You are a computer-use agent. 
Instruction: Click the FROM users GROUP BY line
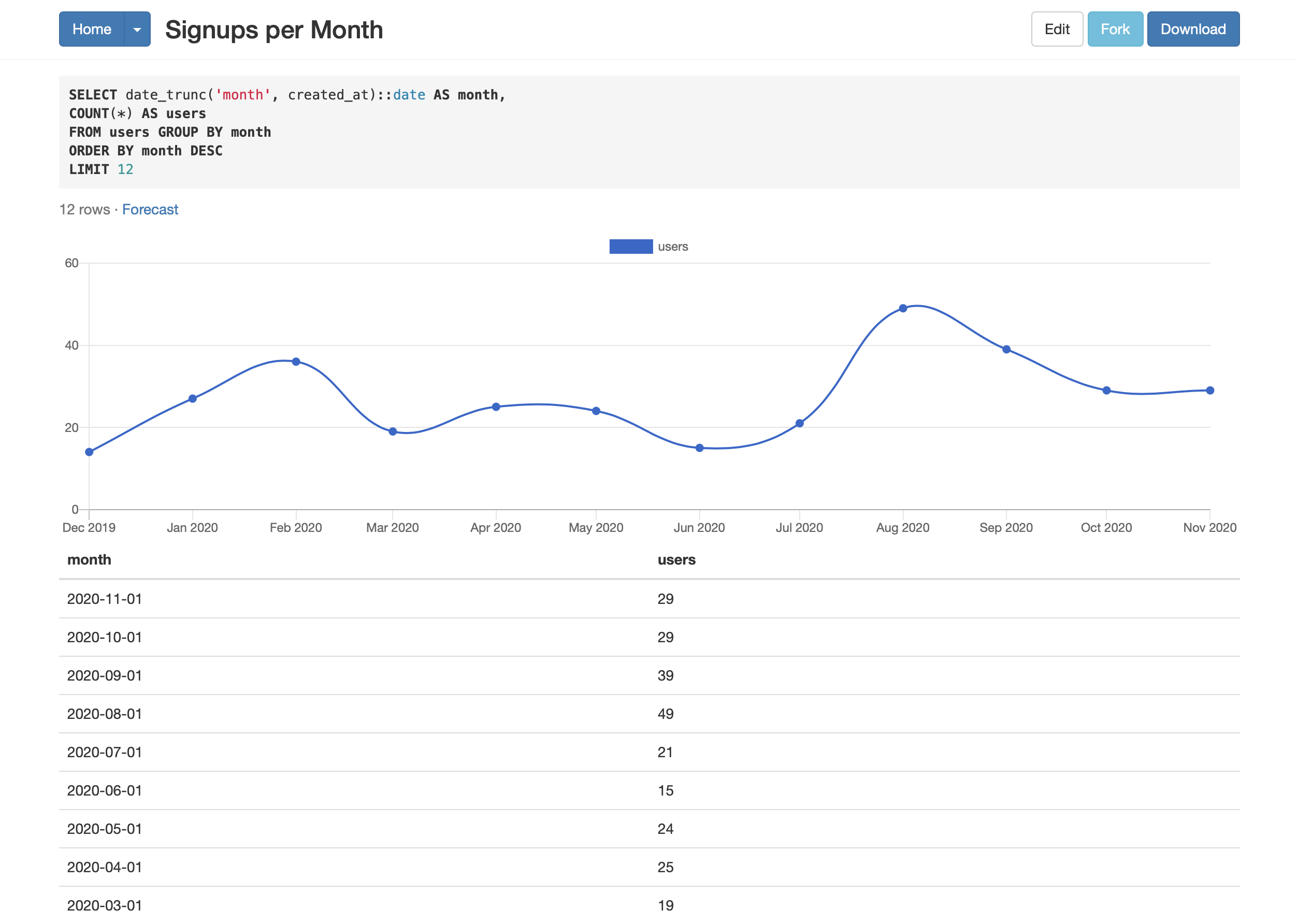click(x=170, y=132)
